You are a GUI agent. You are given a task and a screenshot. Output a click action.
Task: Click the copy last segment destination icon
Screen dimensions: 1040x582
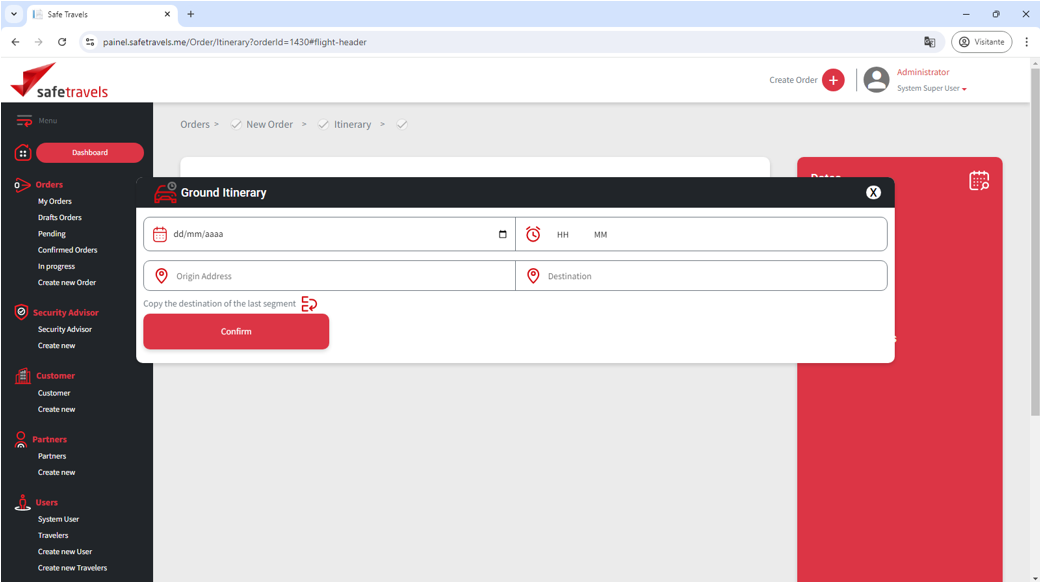click(x=309, y=304)
